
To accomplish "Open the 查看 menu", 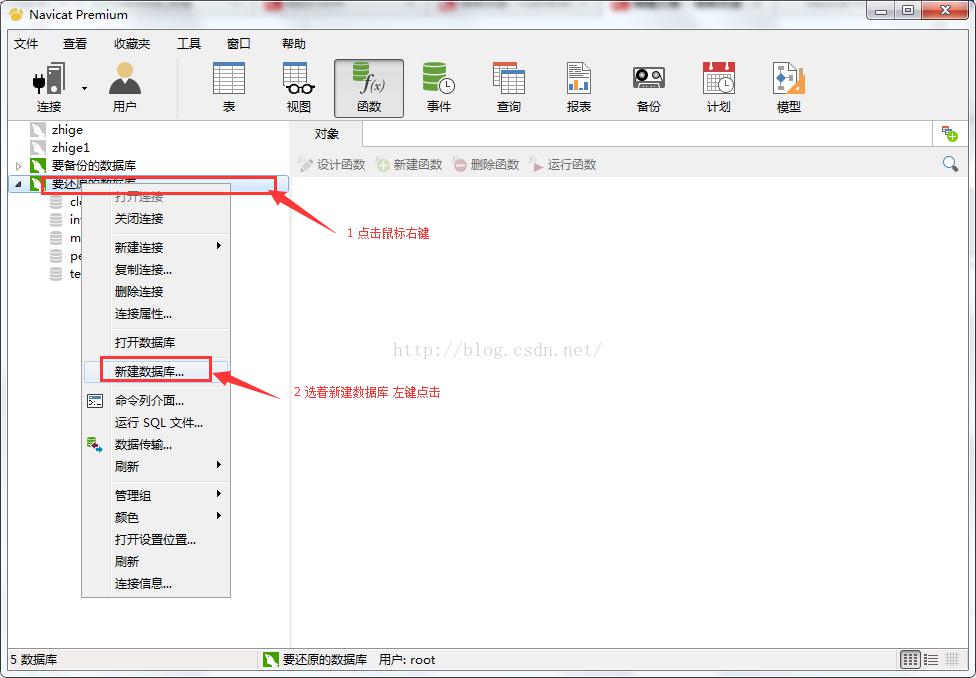I will coord(75,44).
